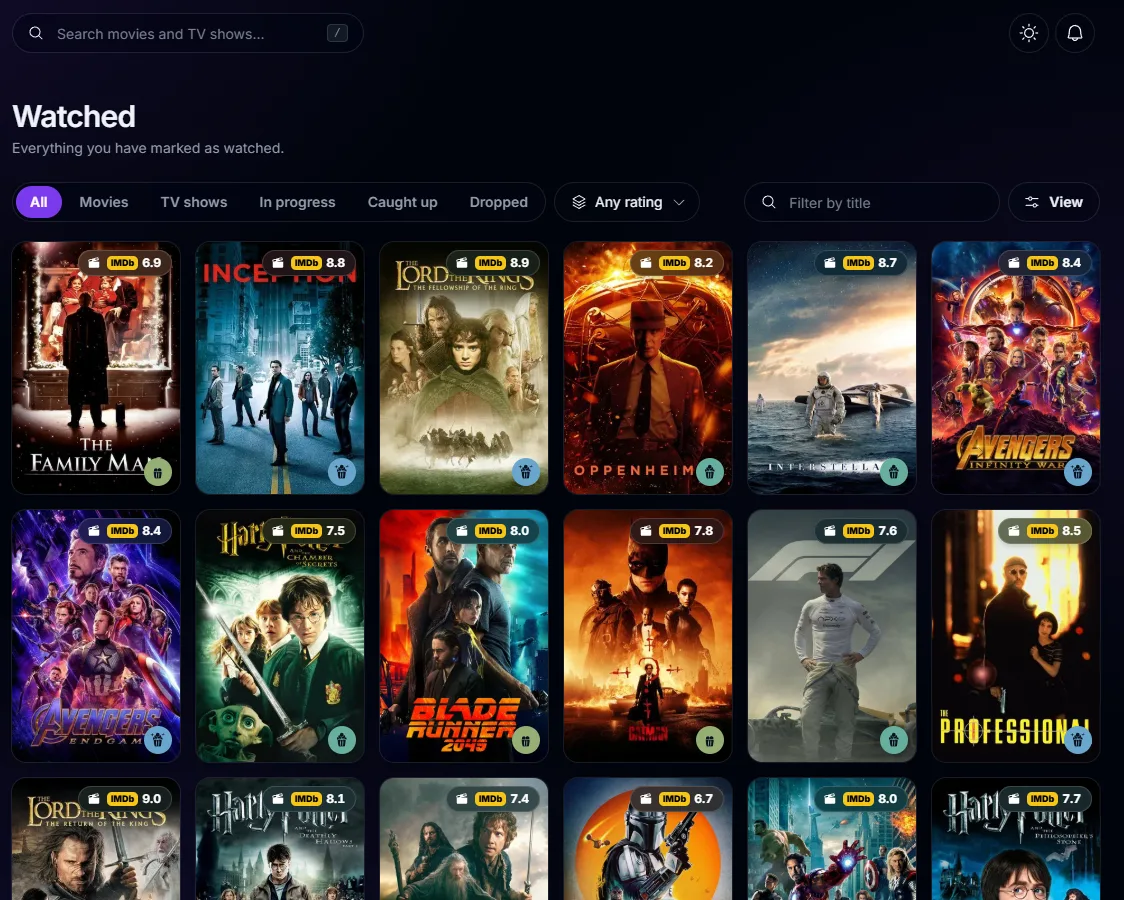Open Avengers Infinity War poster

pyautogui.click(x=1016, y=368)
